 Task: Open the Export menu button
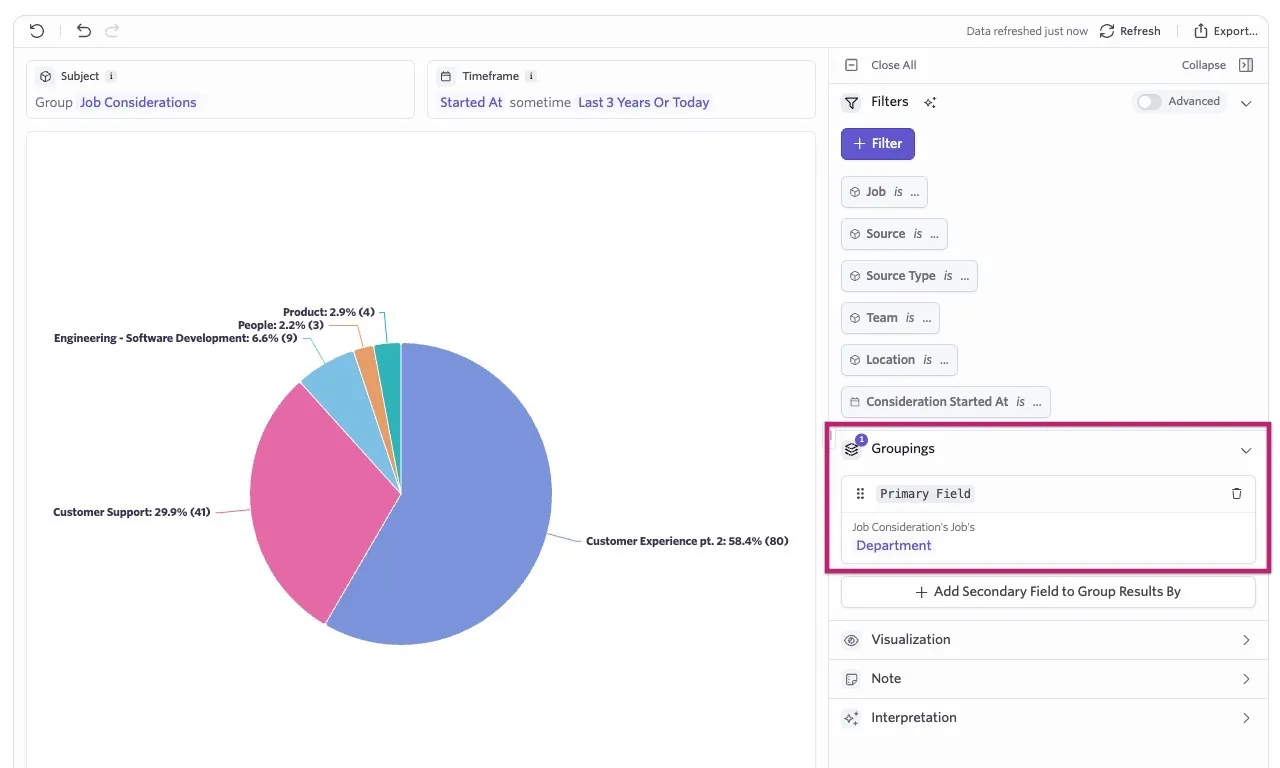pos(1226,31)
